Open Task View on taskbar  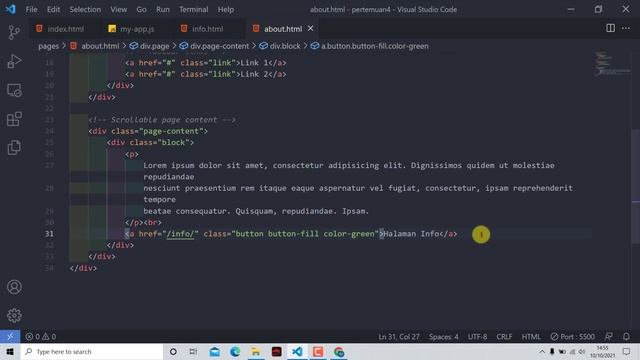coord(193,351)
